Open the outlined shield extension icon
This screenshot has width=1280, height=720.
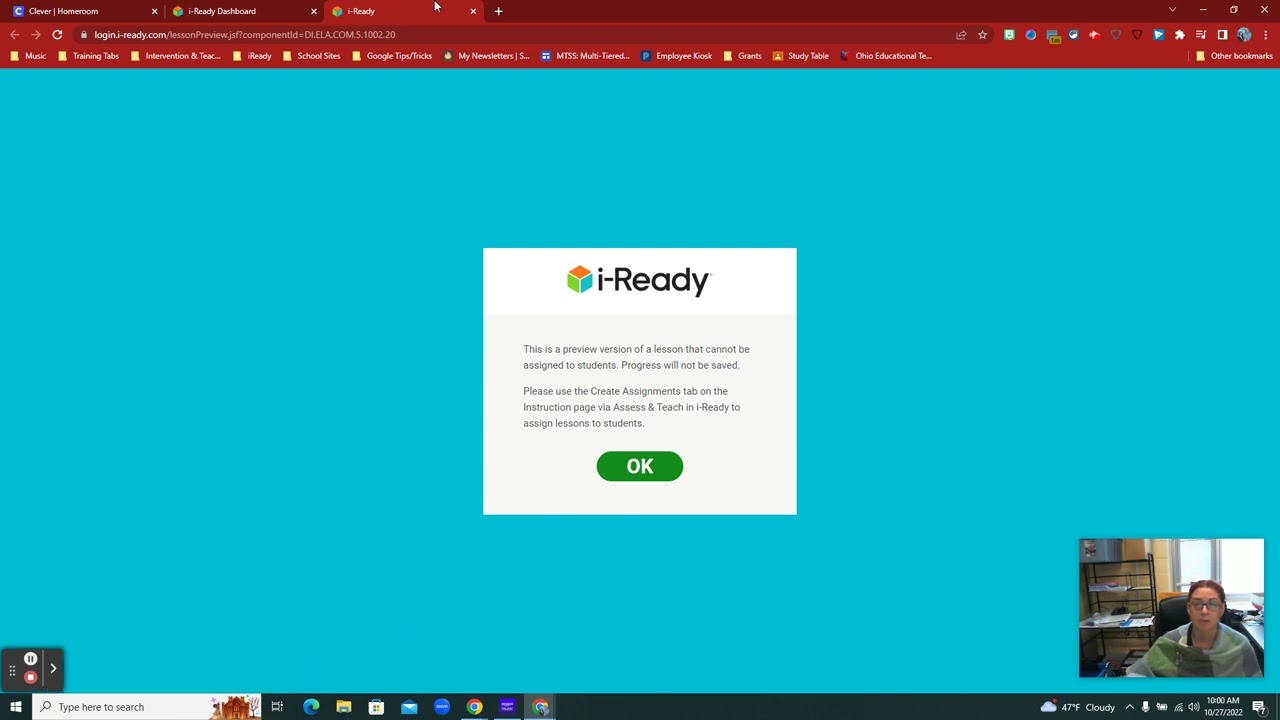(x=1116, y=35)
